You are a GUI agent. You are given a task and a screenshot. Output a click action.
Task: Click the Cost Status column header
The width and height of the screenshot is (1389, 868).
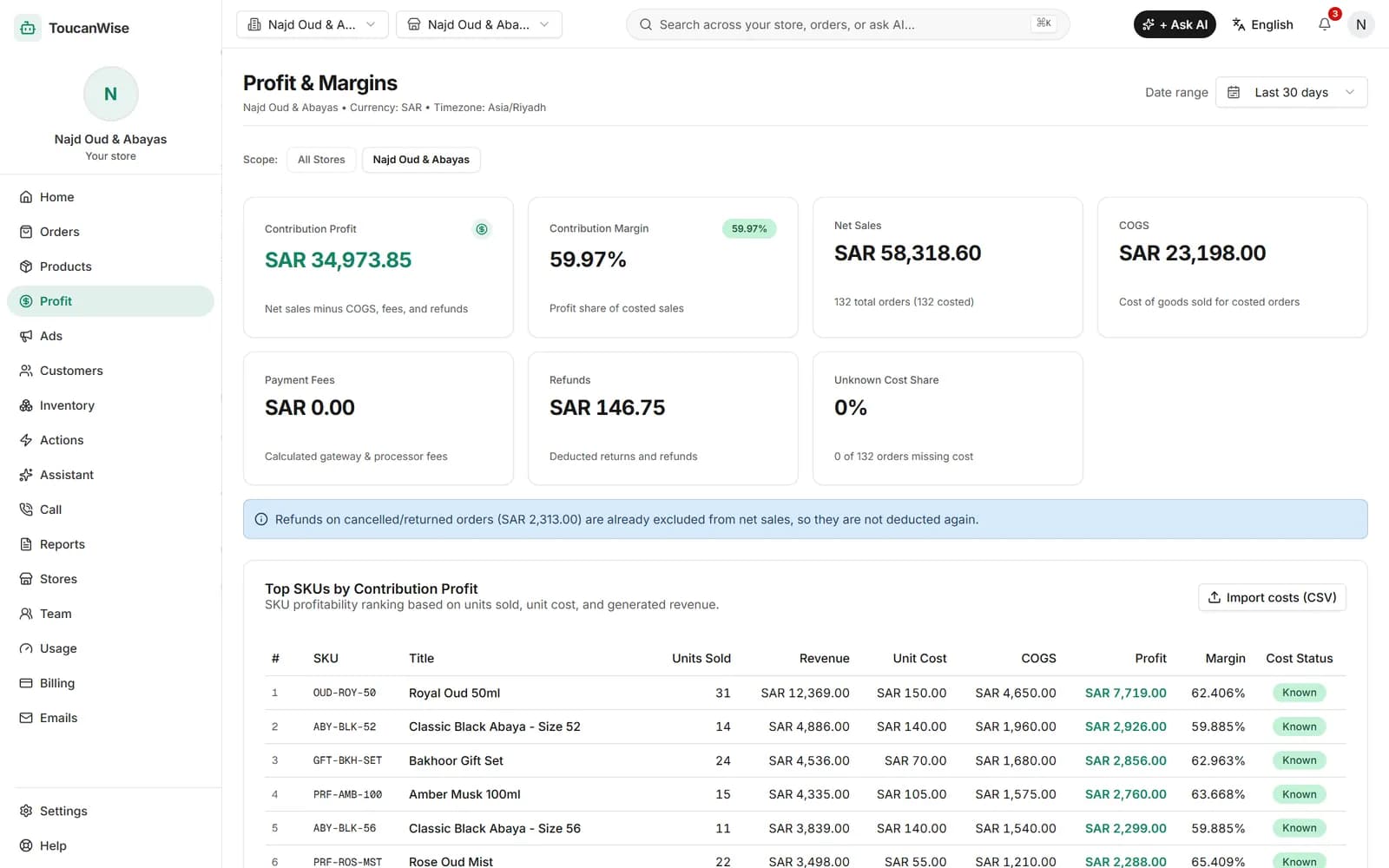1299,659
